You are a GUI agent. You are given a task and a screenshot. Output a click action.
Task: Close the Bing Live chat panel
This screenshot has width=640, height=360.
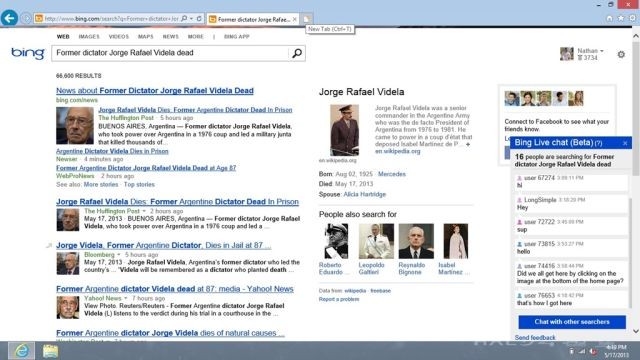point(625,143)
